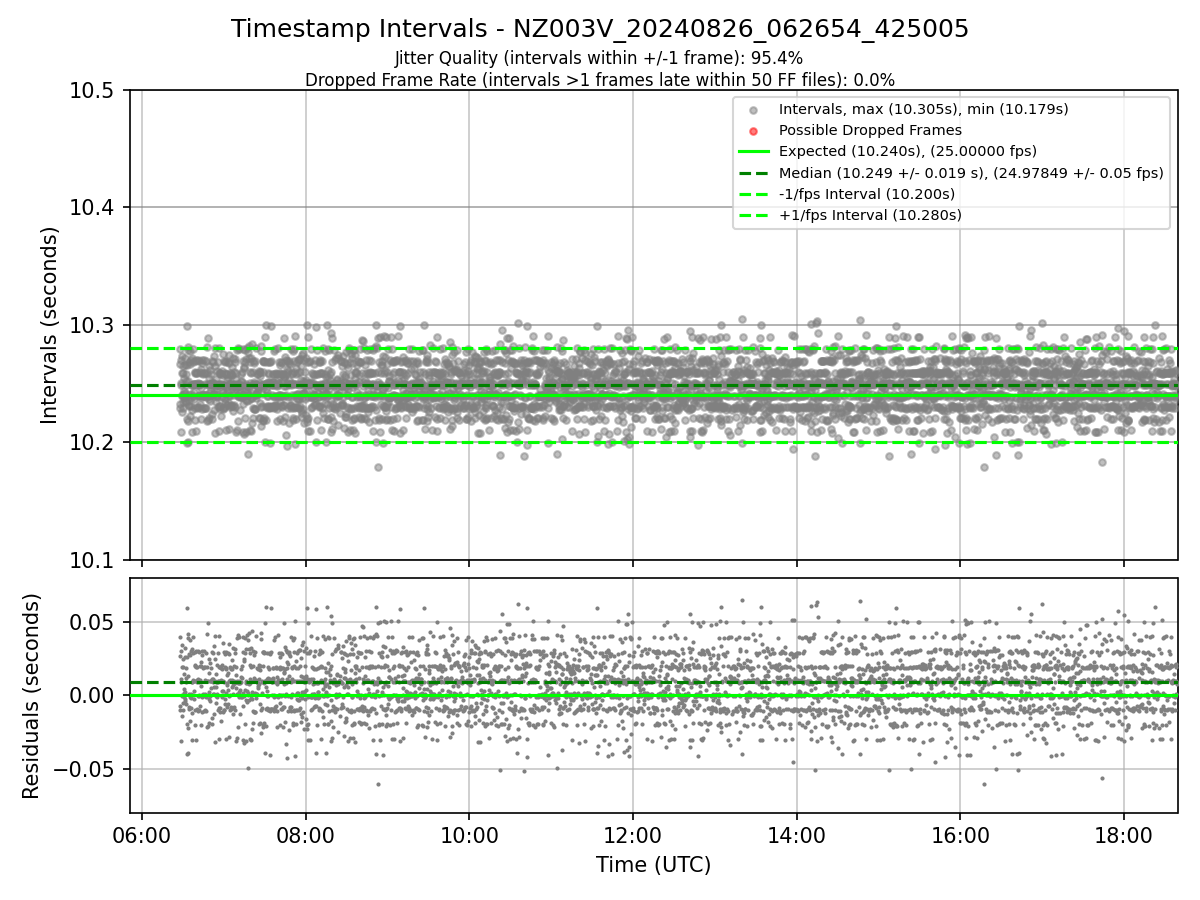The image size is (1200, 900).
Task: Click the '+1/fps Interval (10.280s)' legend entry
Action: tap(870, 215)
